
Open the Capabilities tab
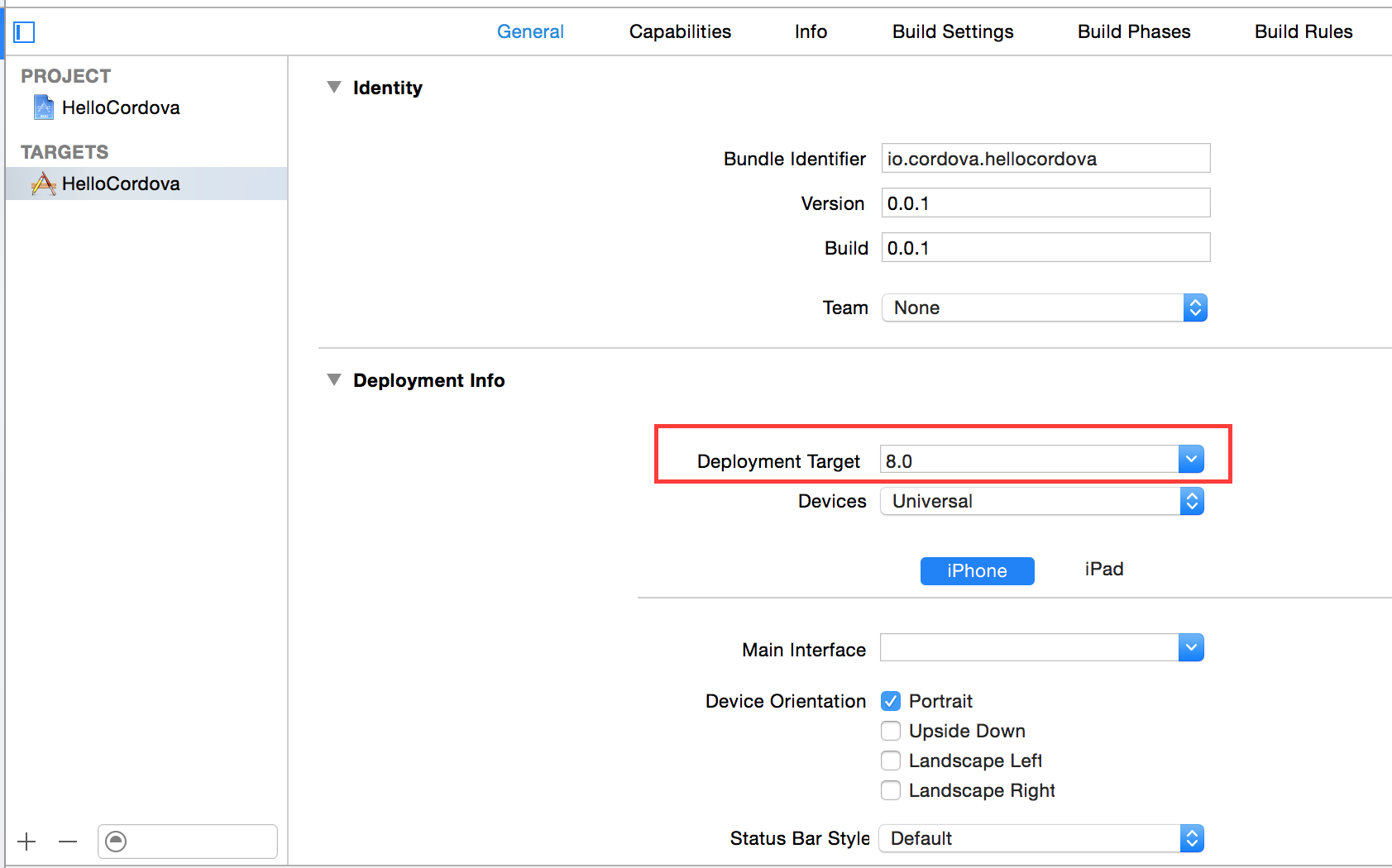680,31
